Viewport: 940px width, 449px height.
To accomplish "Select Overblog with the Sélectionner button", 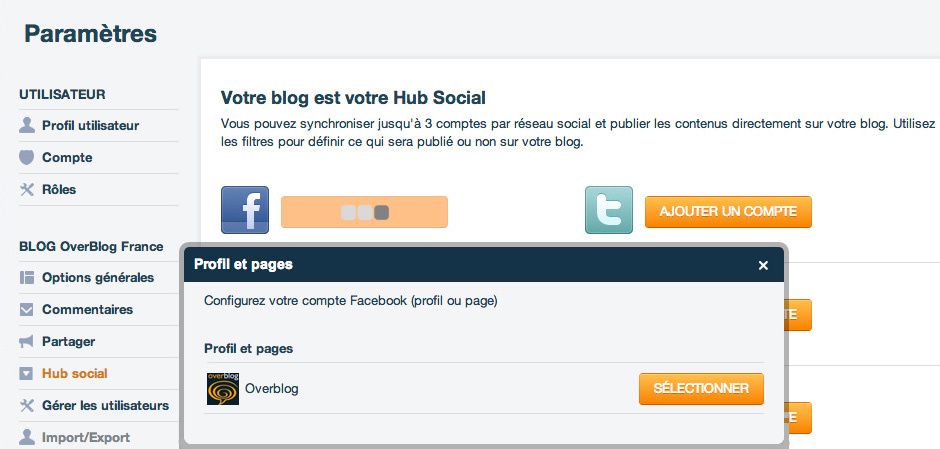I will tap(701, 388).
